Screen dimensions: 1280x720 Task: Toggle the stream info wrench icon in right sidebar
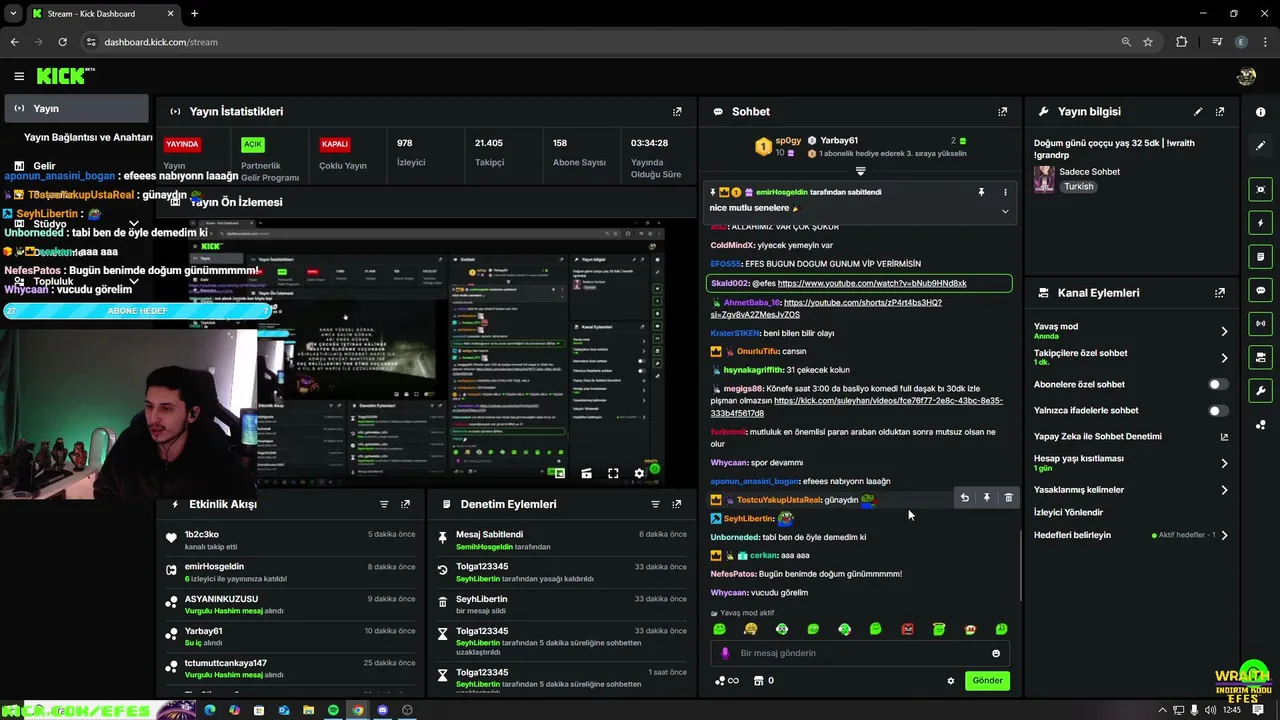point(1260,391)
